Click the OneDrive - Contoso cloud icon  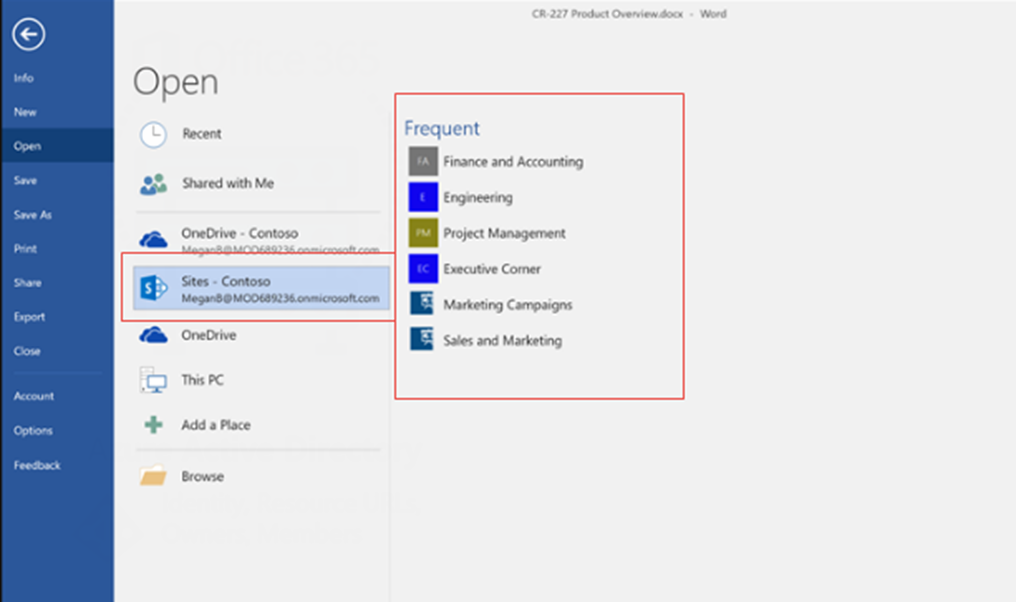click(154, 239)
